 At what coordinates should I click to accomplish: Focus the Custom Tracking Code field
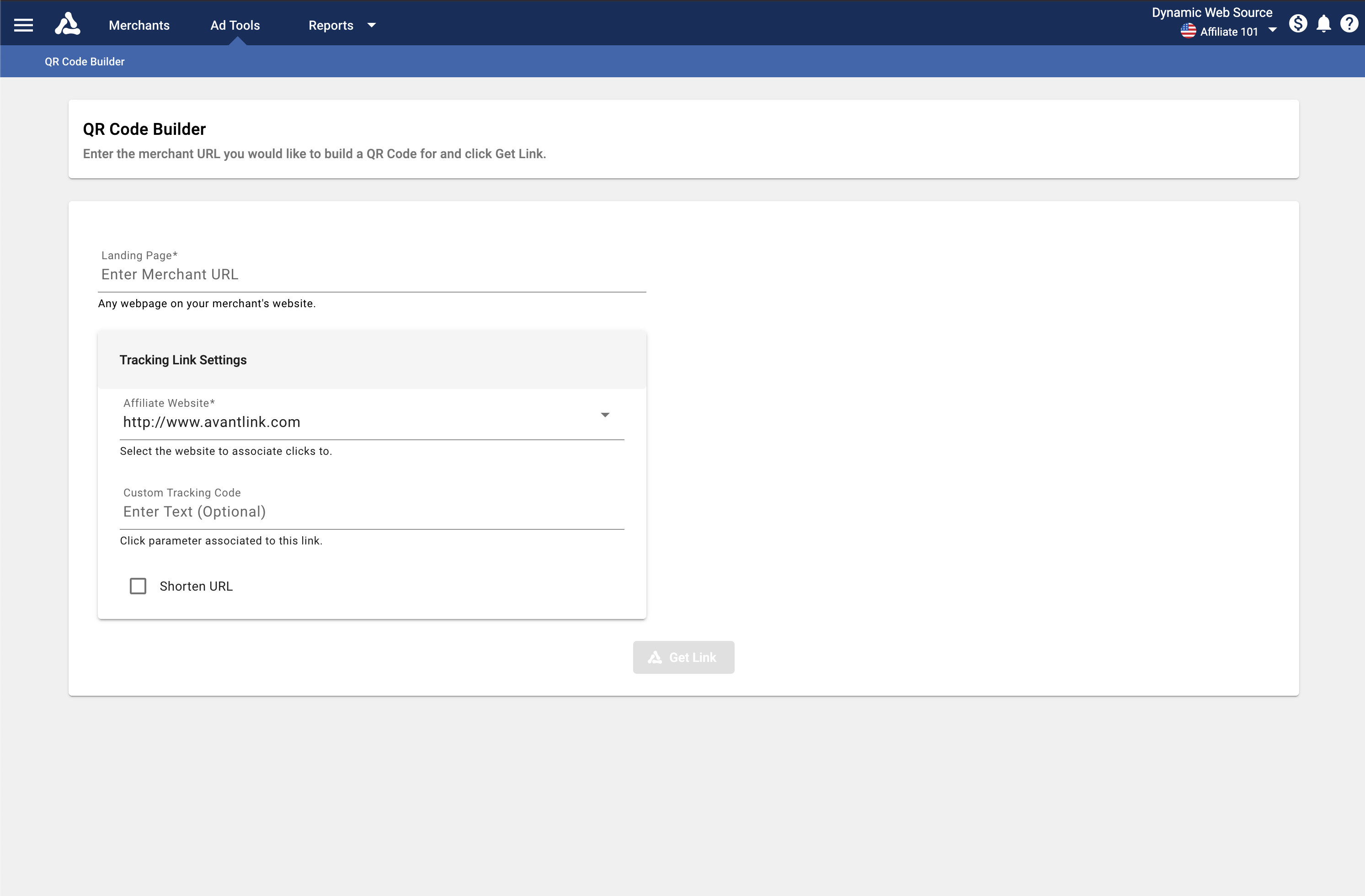point(372,512)
